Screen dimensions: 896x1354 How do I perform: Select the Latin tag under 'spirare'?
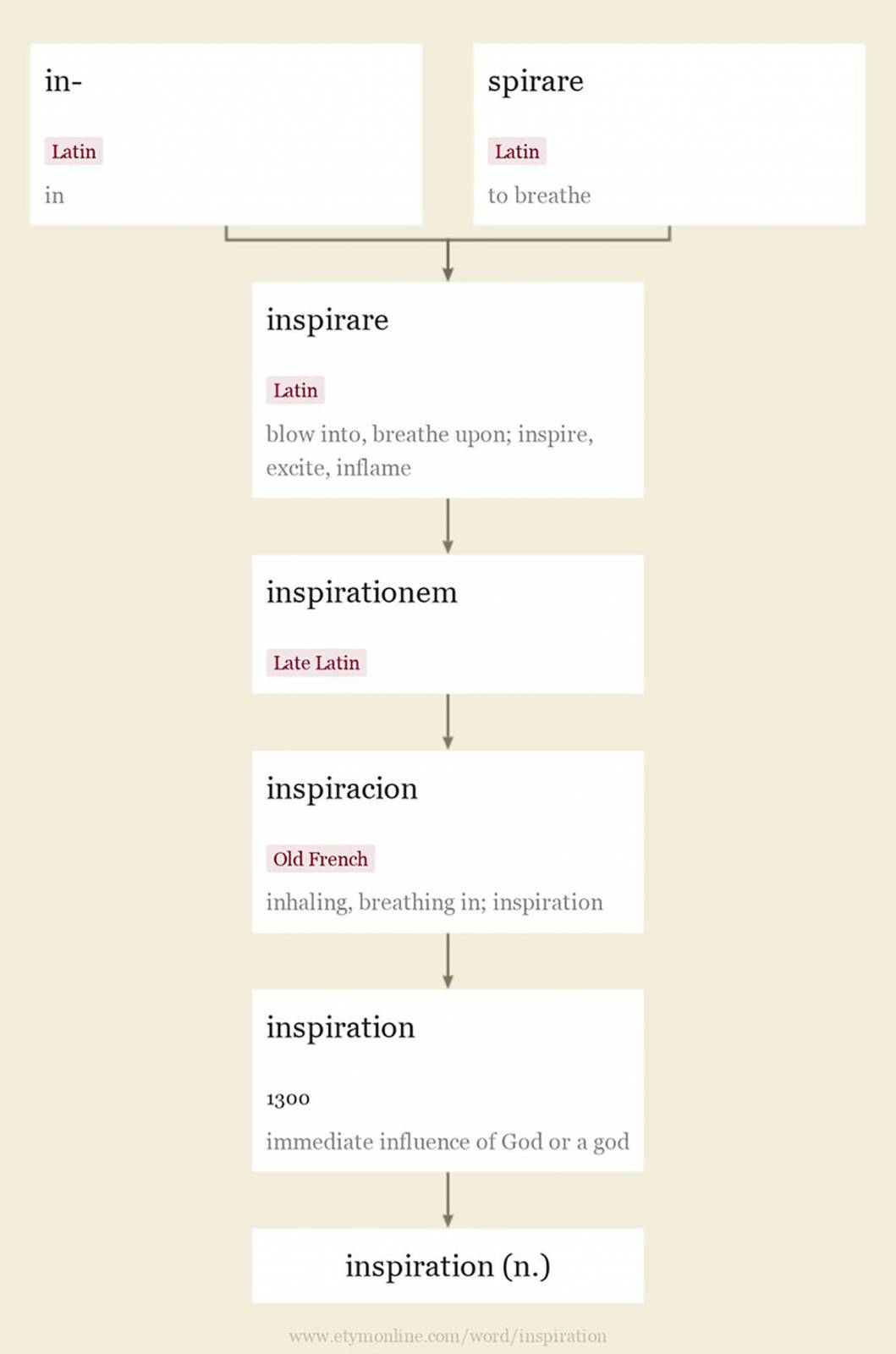coord(517,151)
